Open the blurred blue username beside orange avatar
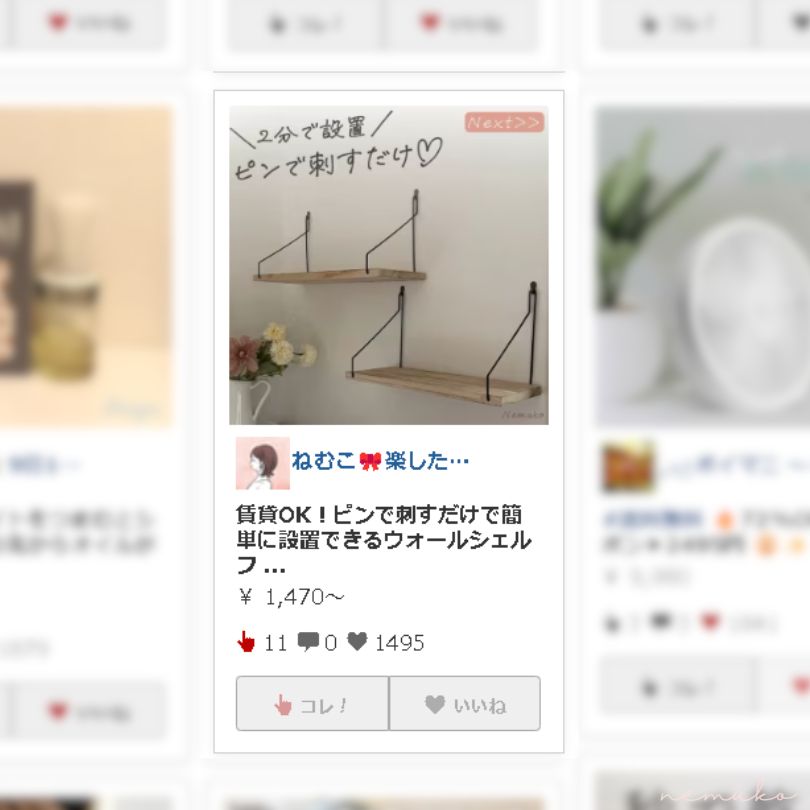Screen dimensions: 810x810 pos(734,466)
